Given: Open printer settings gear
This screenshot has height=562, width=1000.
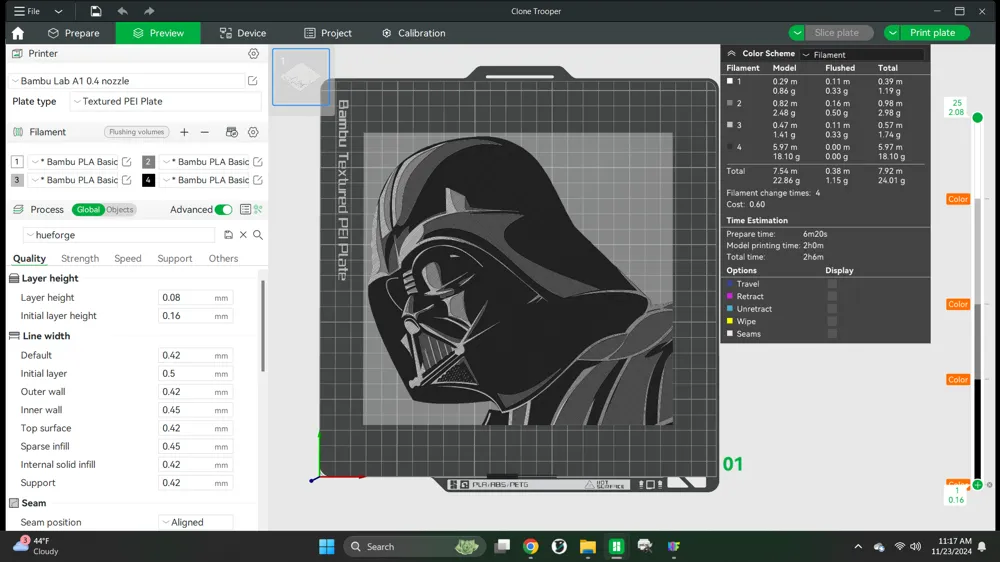Looking at the screenshot, I should 253,54.
